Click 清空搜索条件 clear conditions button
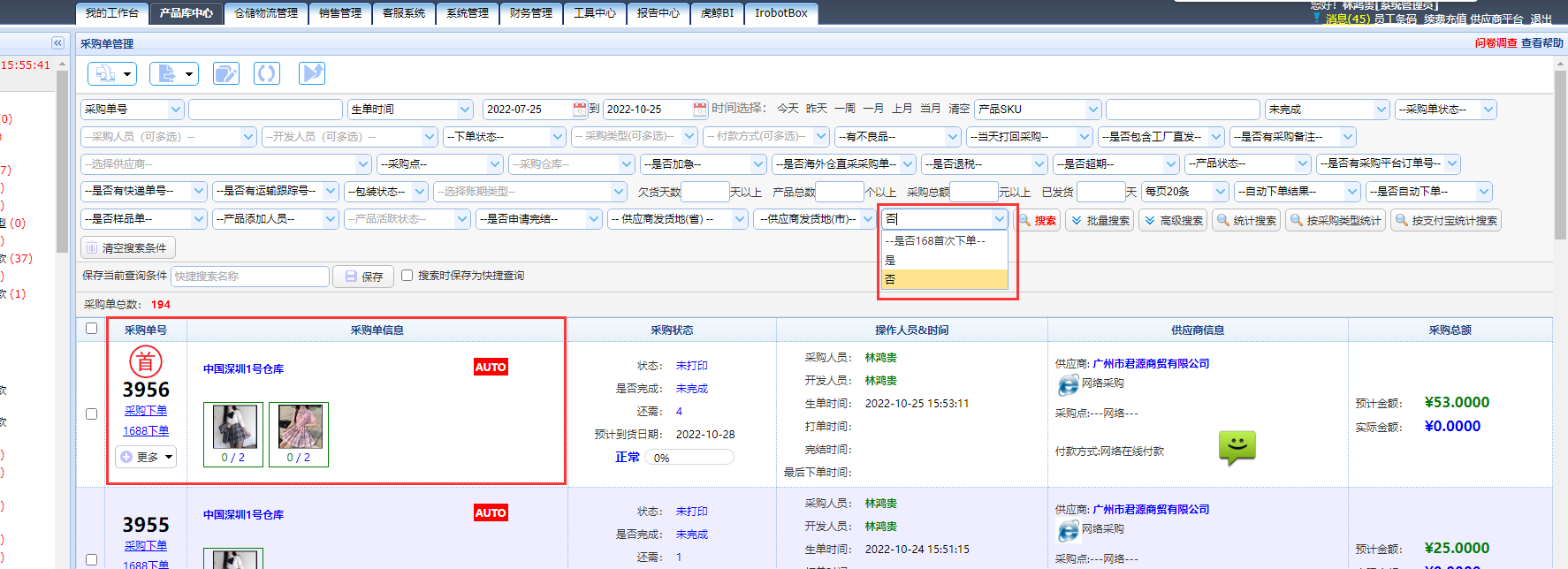 tap(128, 248)
